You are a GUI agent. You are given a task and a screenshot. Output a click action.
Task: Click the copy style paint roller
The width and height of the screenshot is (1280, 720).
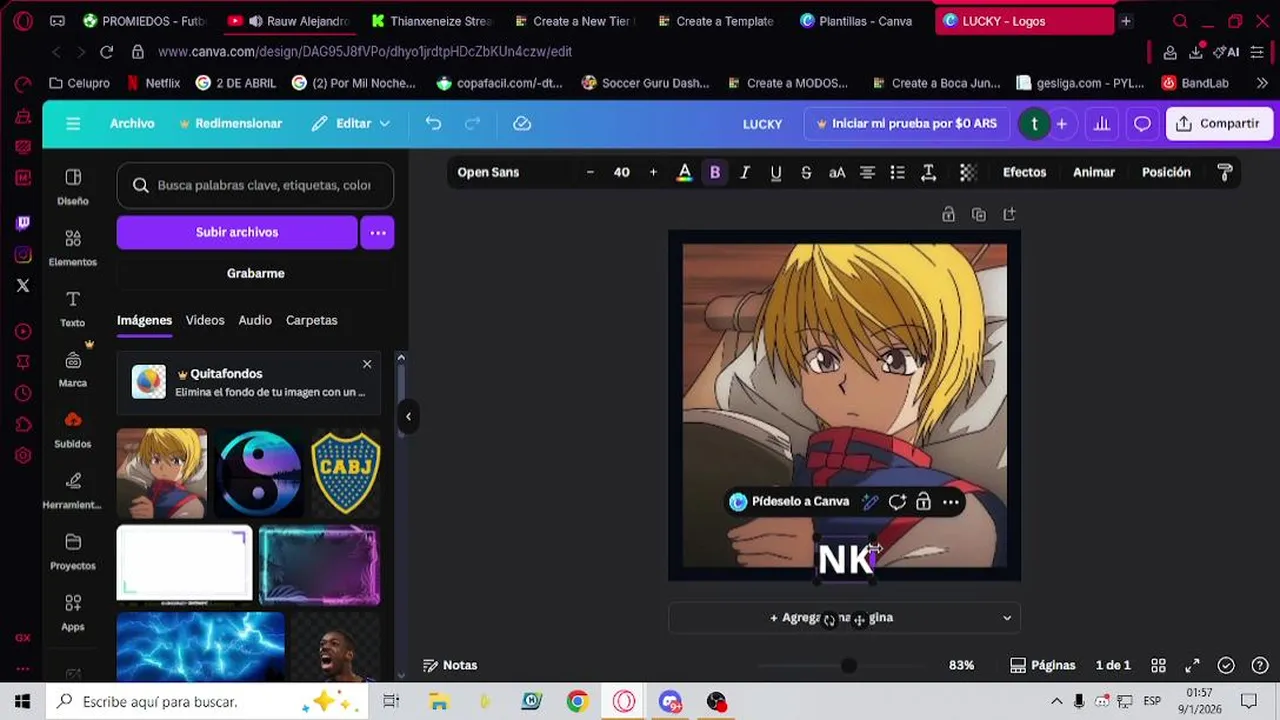1225,172
